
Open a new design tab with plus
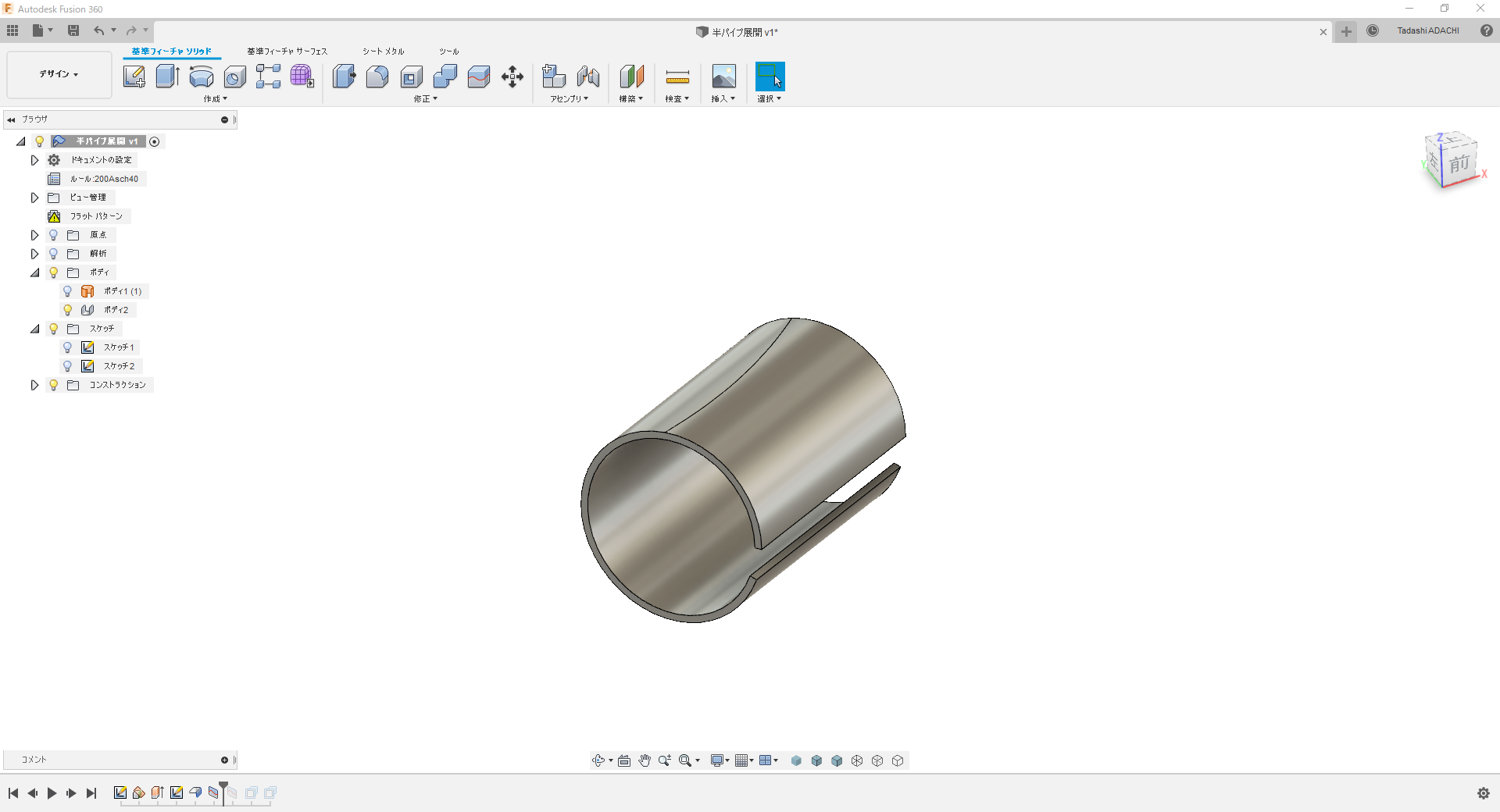click(x=1346, y=31)
